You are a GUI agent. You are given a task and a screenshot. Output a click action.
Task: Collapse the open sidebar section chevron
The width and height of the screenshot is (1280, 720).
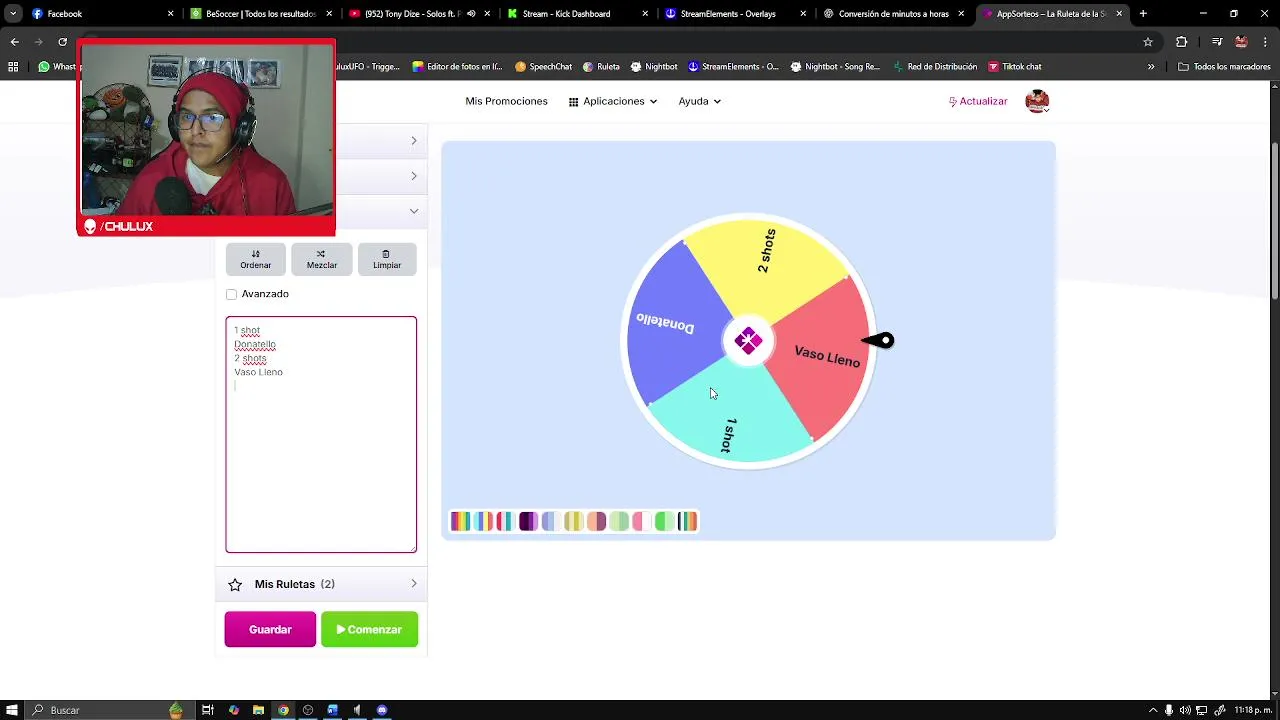(x=414, y=211)
